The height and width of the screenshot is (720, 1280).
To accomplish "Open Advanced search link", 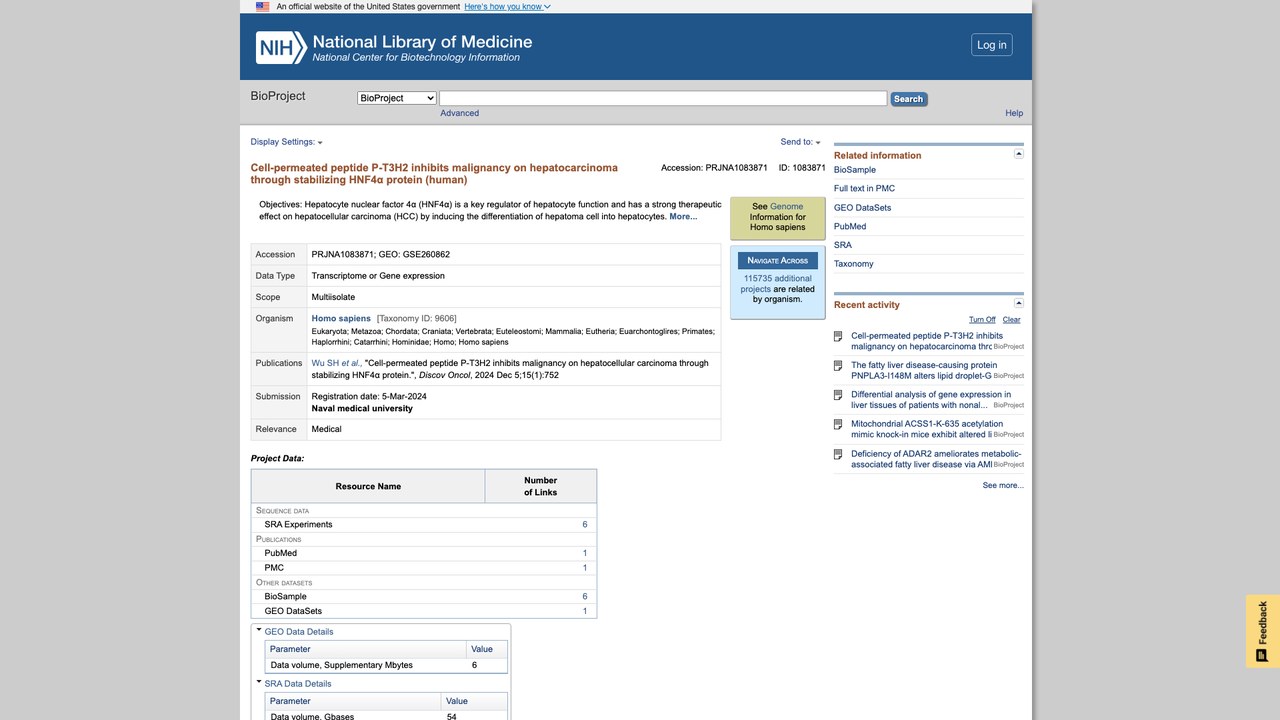I will [x=460, y=113].
